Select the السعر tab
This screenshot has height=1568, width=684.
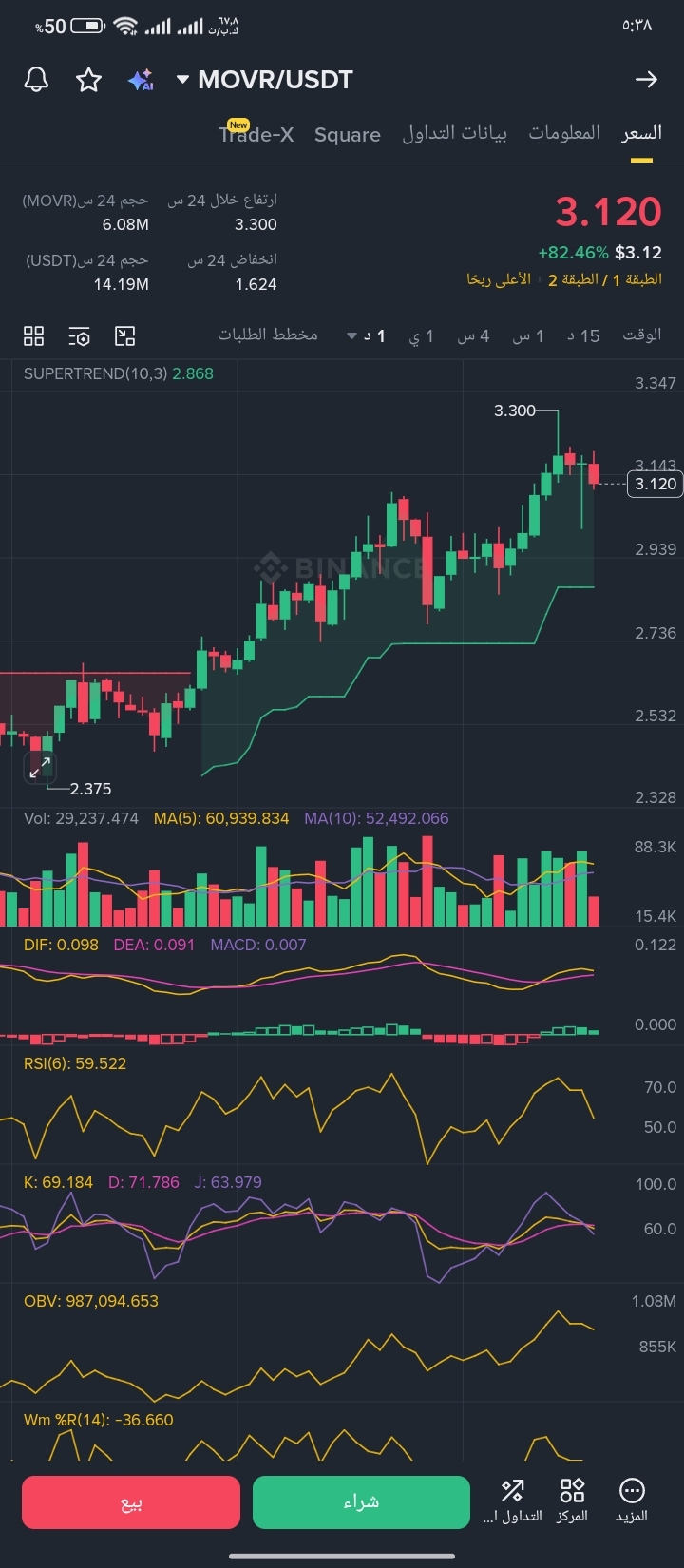[641, 133]
